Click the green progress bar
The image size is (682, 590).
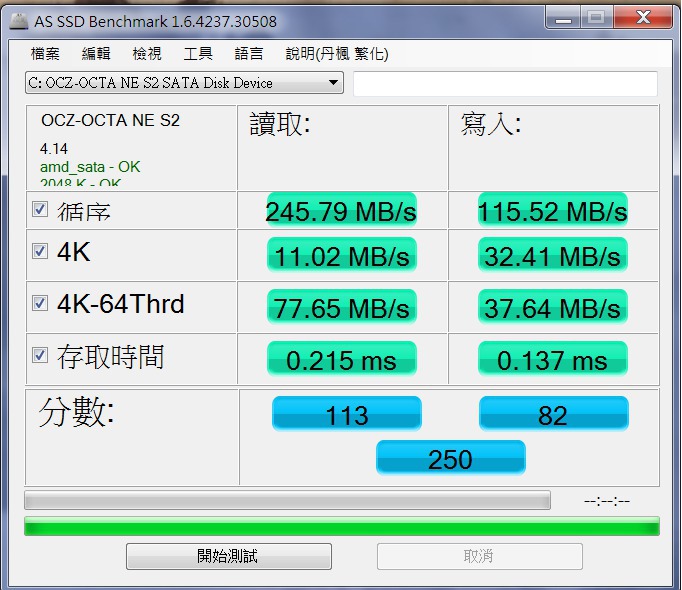point(342,526)
